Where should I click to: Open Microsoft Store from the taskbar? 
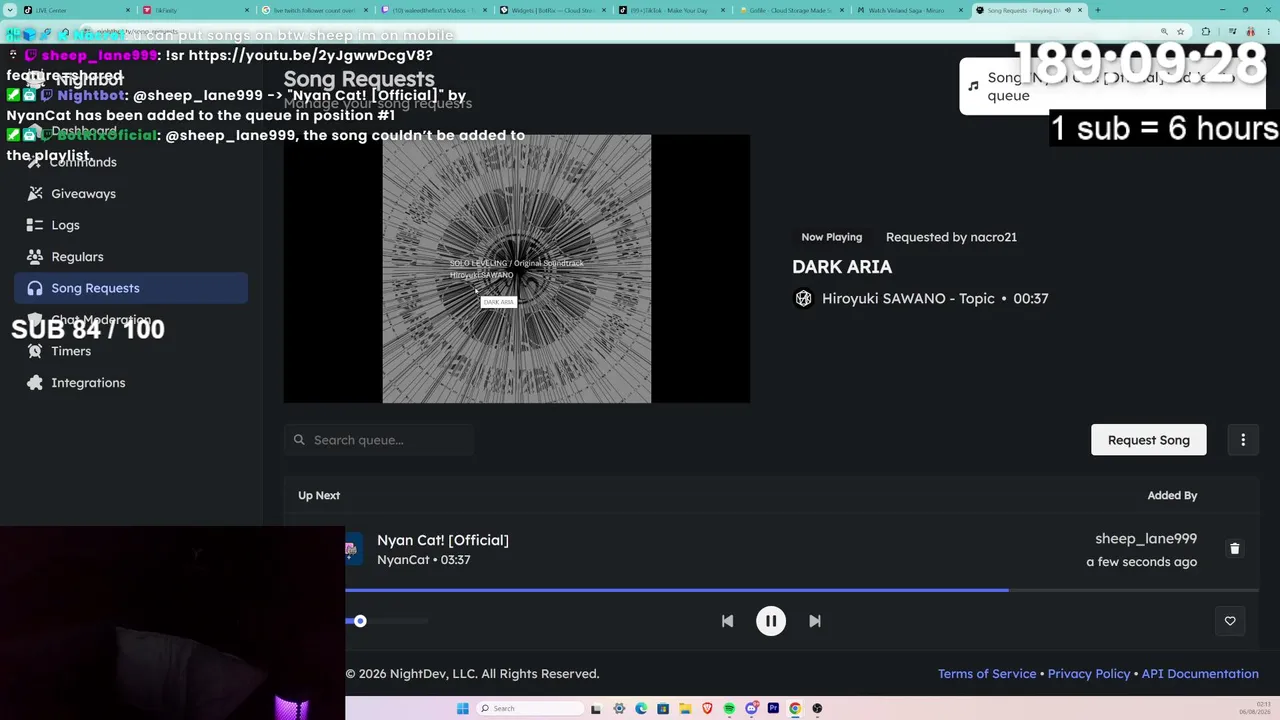click(x=663, y=708)
